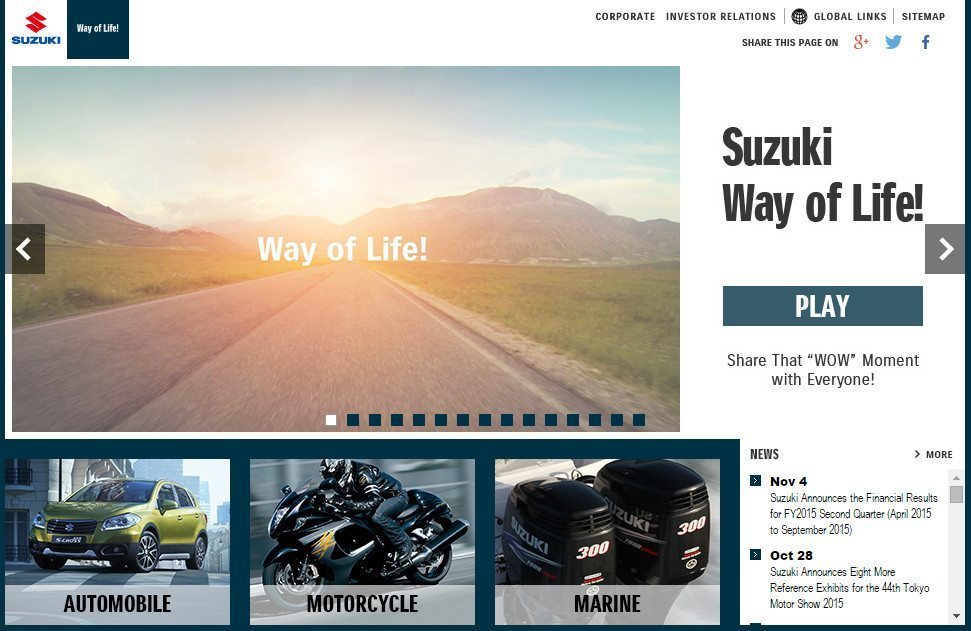Share page on Facebook
Screen dimensions: 971x631
point(925,42)
